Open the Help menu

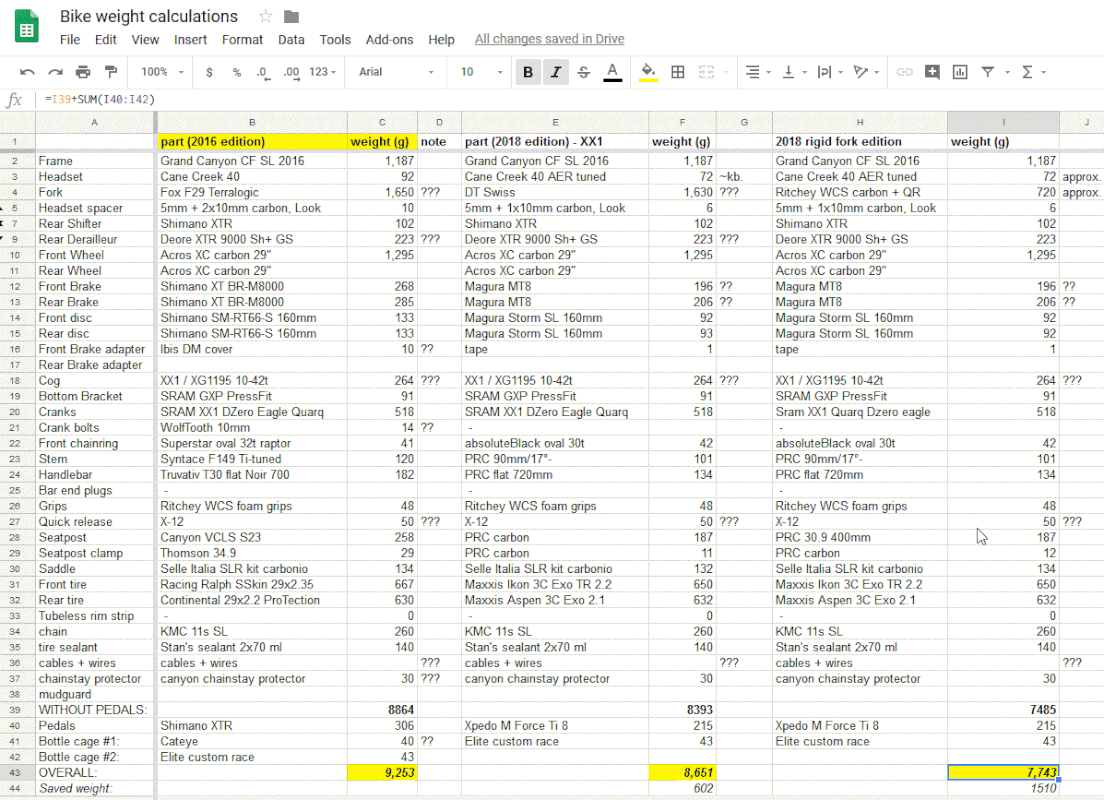441,39
